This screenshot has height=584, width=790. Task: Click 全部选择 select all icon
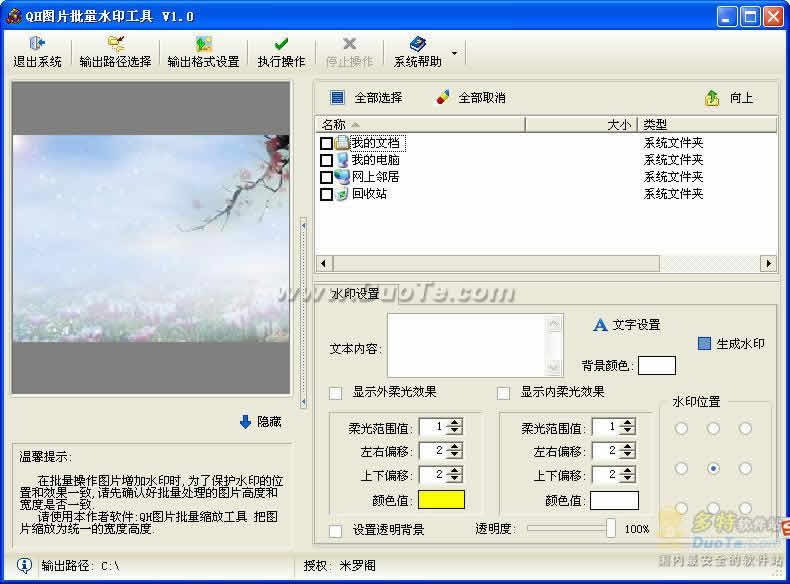(337, 97)
